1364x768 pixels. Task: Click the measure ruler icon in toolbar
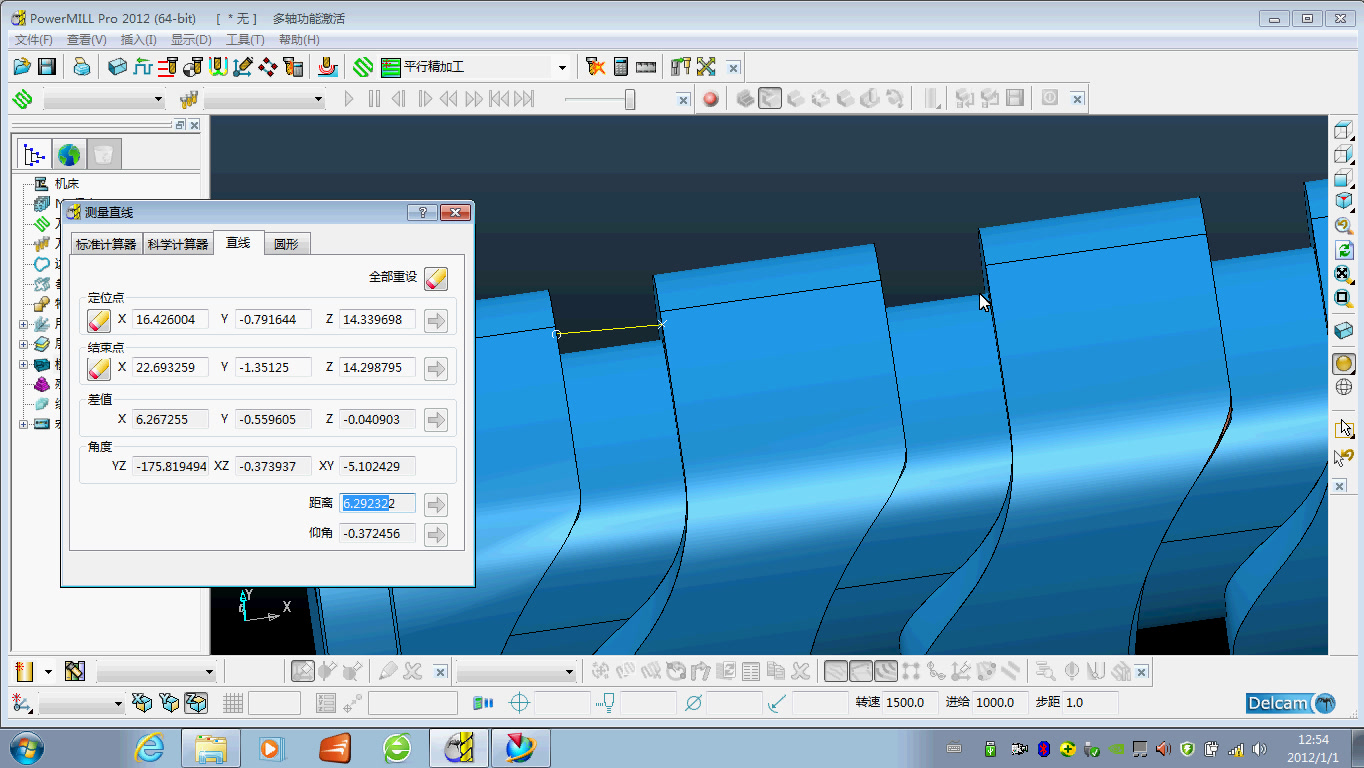coord(646,67)
